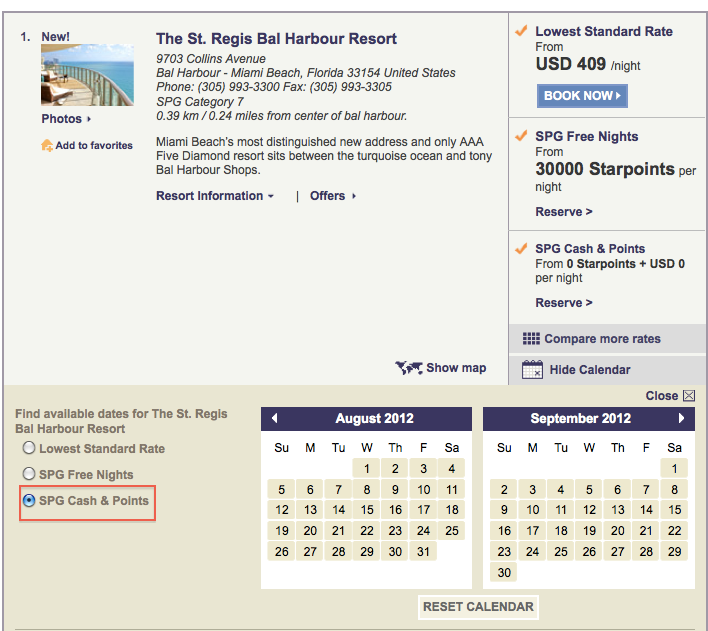
Task: Select the Lowest Standard Rate radio button
Action: [x=29, y=448]
